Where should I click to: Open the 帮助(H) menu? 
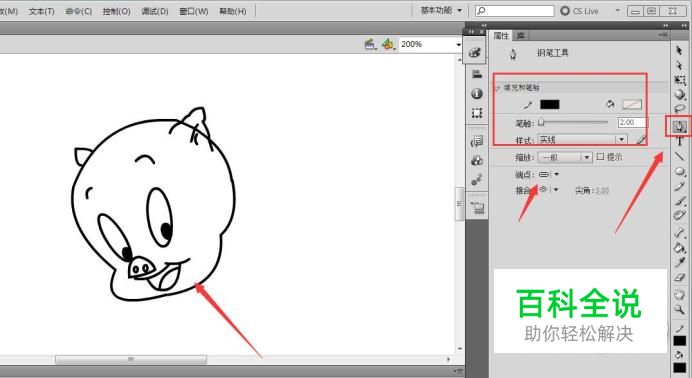(233, 11)
